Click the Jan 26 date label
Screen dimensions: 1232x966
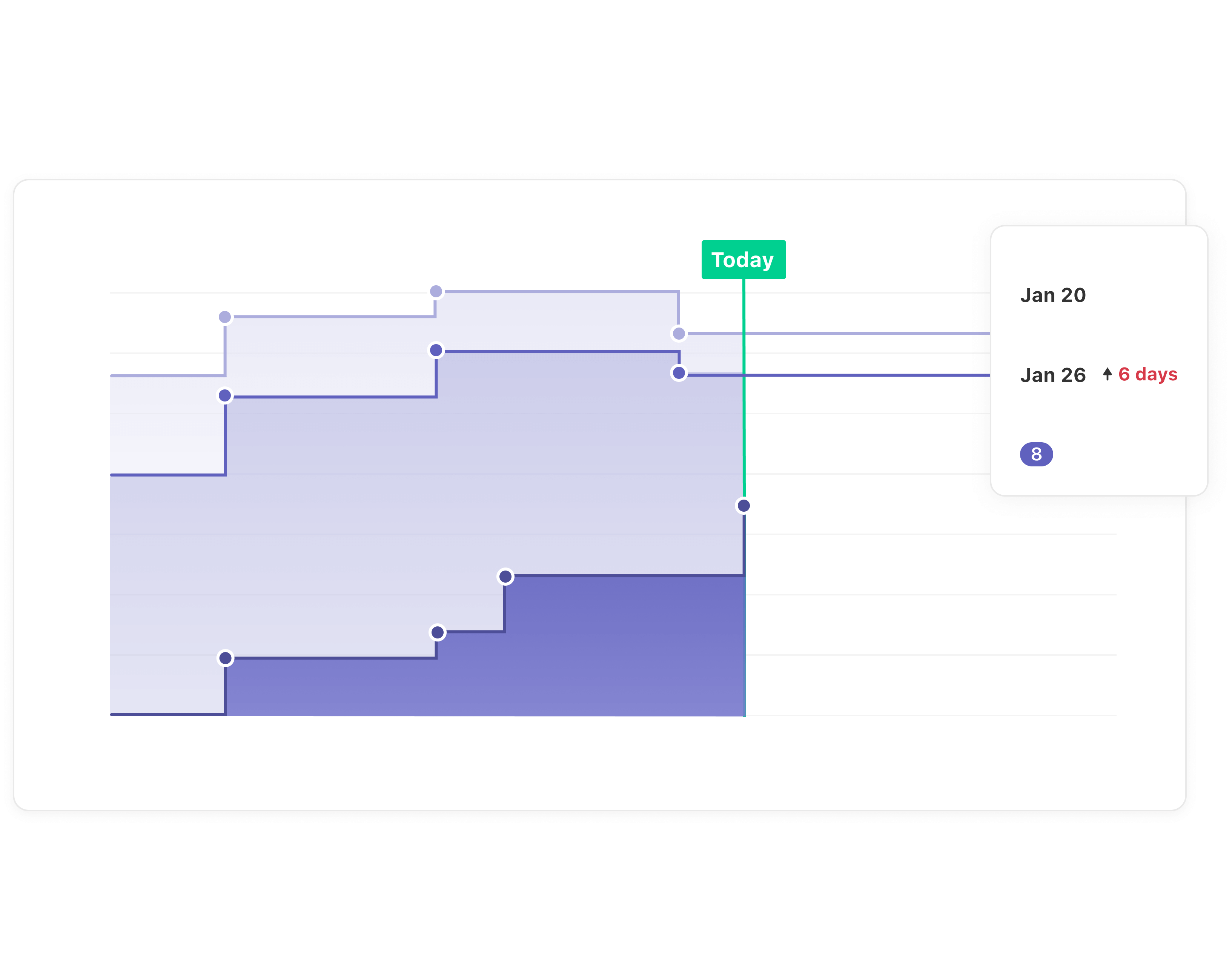1052,375
